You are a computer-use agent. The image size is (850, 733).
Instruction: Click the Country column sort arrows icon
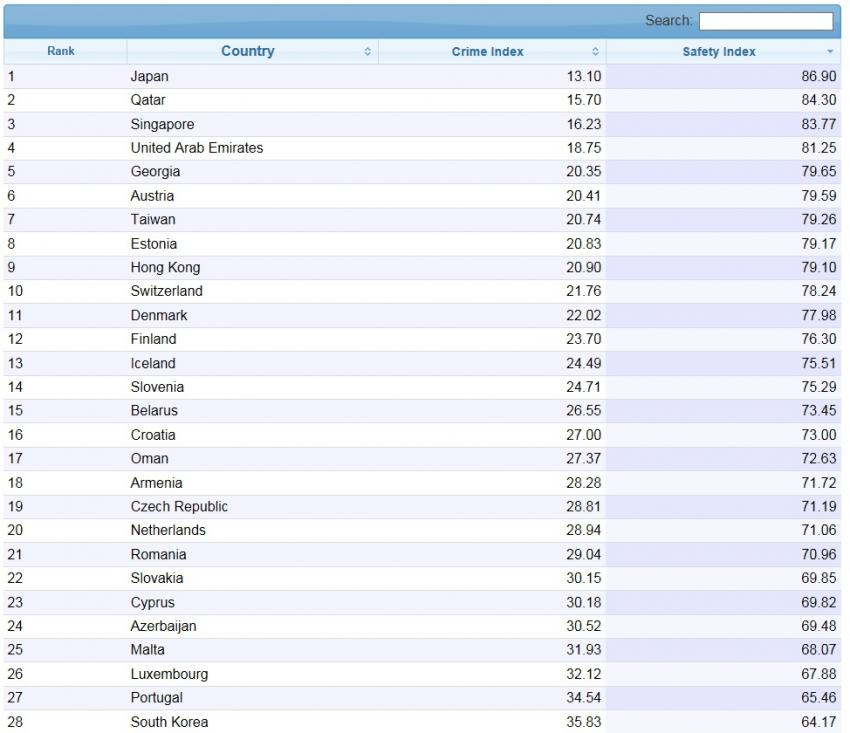click(368, 52)
